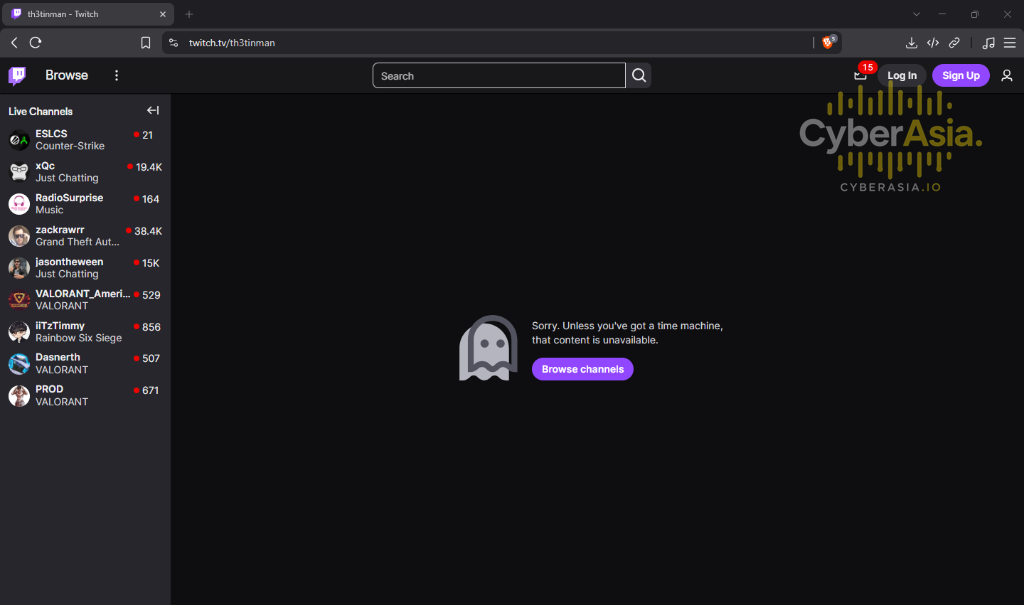This screenshot has height=605, width=1024.
Task: Click the search magnifier button
Action: coord(639,76)
